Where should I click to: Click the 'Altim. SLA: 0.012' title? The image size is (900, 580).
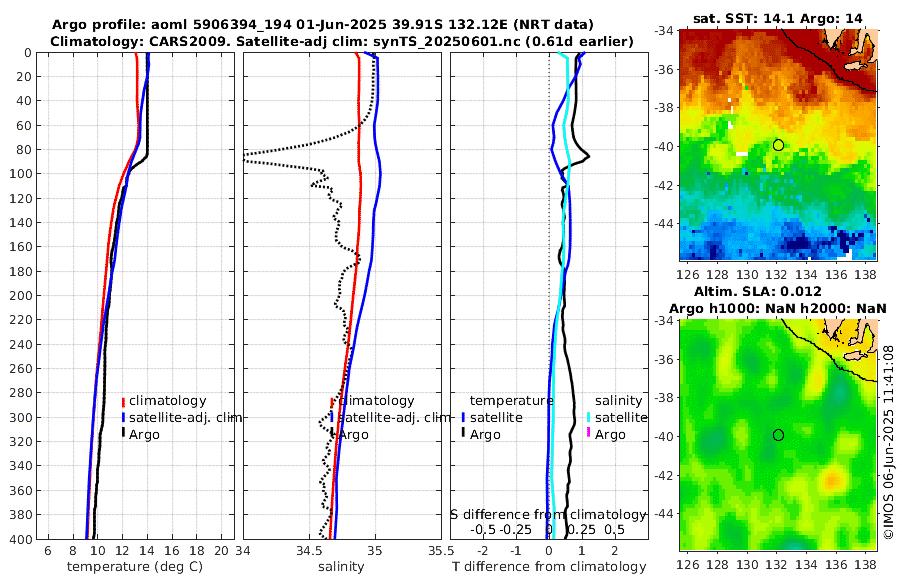758,291
